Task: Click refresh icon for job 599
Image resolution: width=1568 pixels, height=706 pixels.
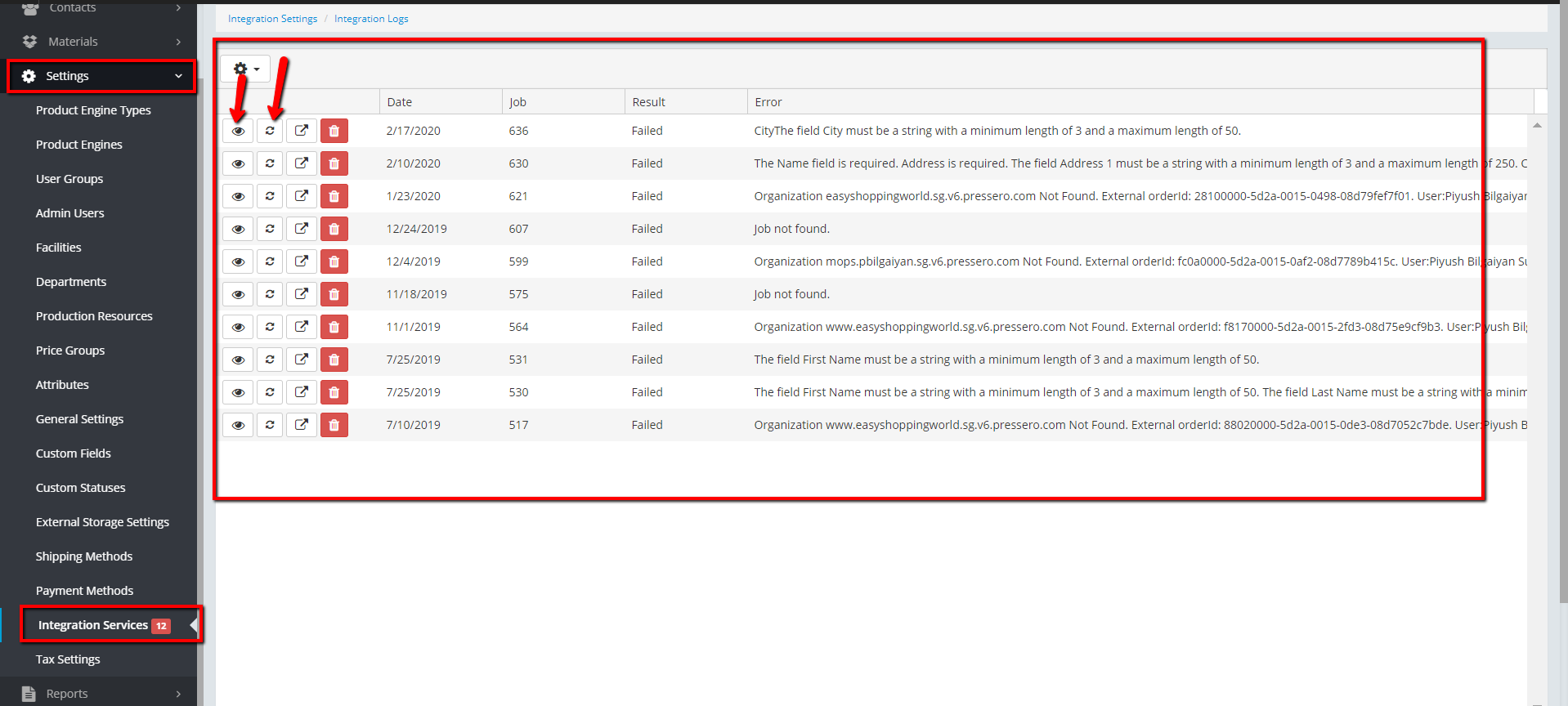Action: [270, 261]
